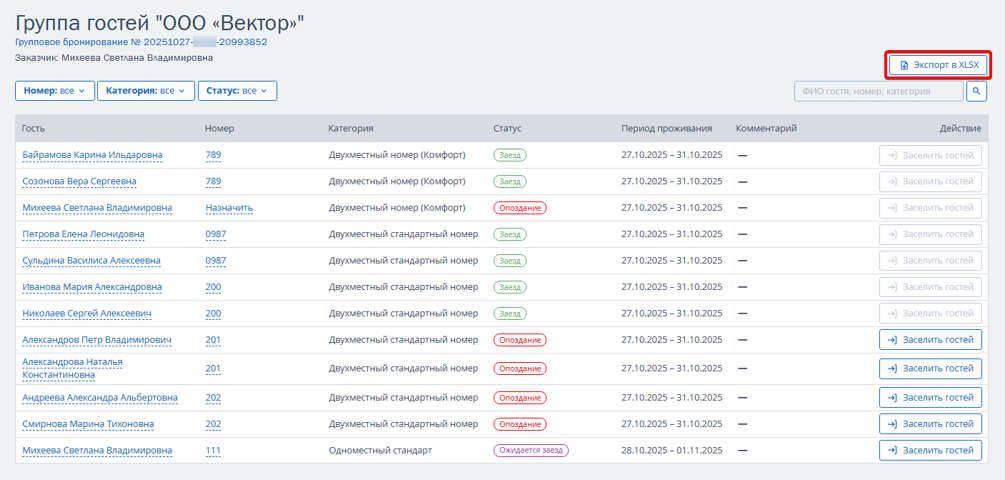Screen dimensions: 1005x480
Task: Focus the guest name search field
Action: click(878, 91)
